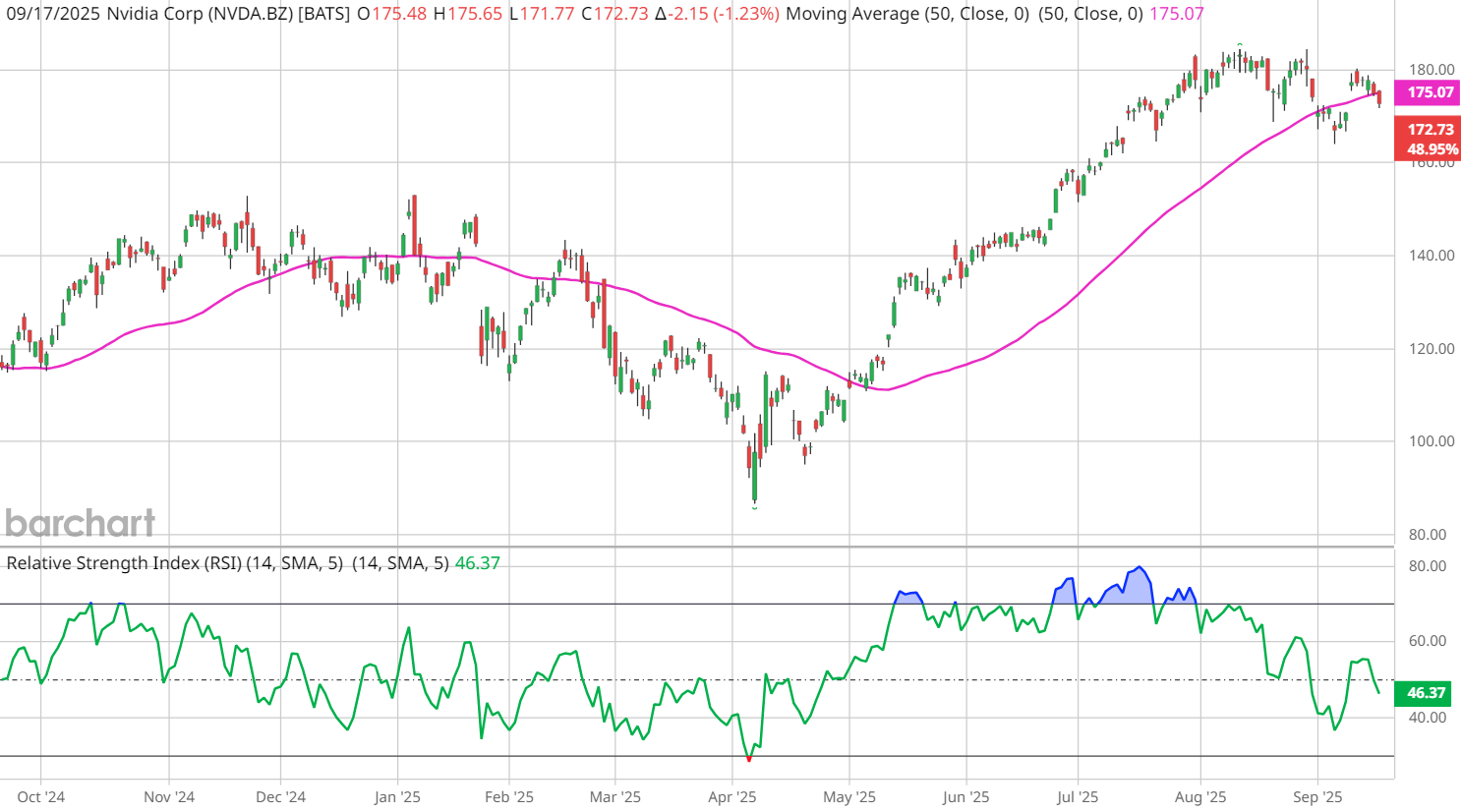The height and width of the screenshot is (812, 1461).
Task: Click the 140.00 price axis label
Action: tap(1432, 256)
